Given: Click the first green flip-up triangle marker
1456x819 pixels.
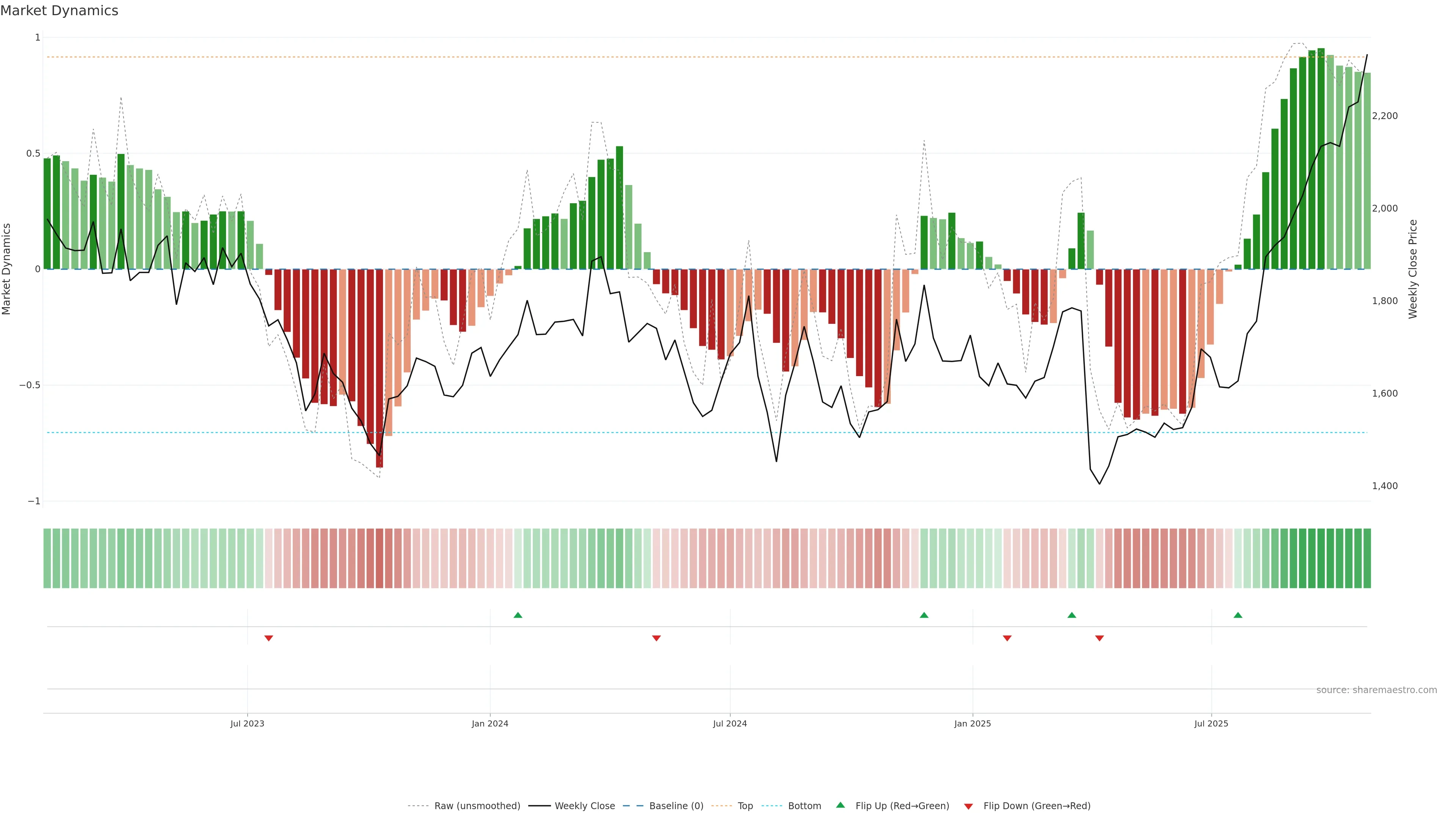Looking at the screenshot, I should pyautogui.click(x=518, y=615).
